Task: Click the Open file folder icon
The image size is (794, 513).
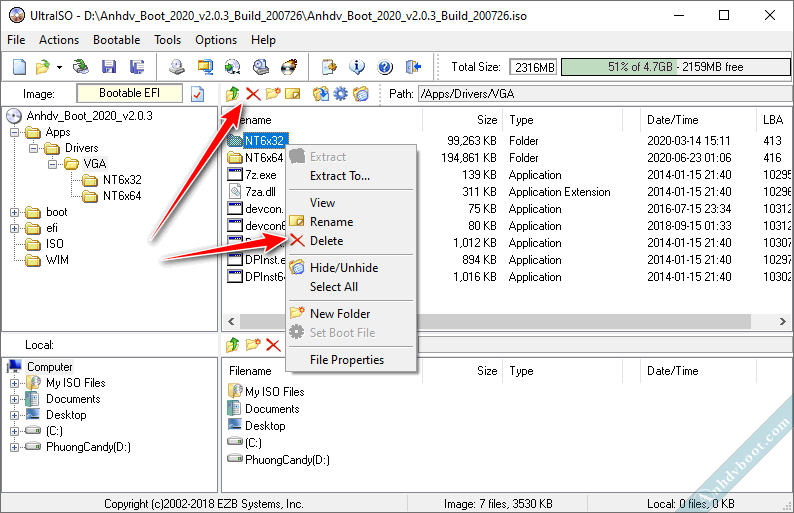Action: click(43, 67)
